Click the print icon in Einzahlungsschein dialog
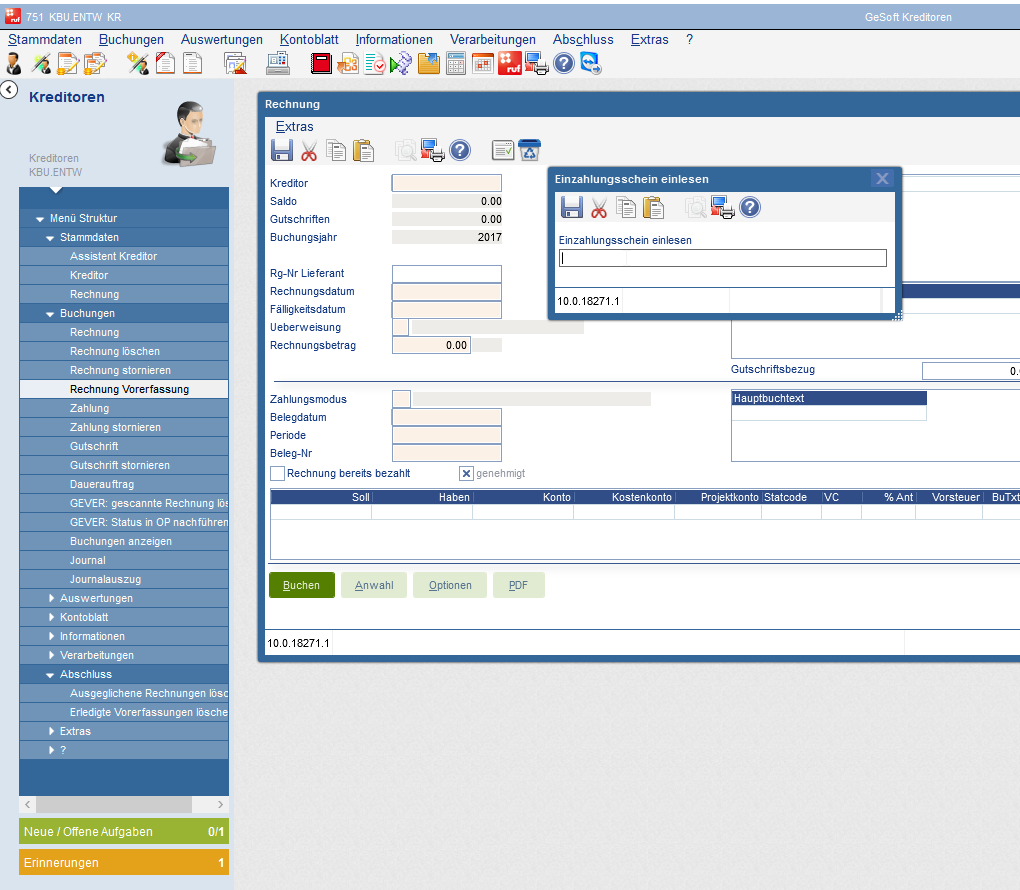This screenshot has height=890, width=1020. (x=723, y=208)
